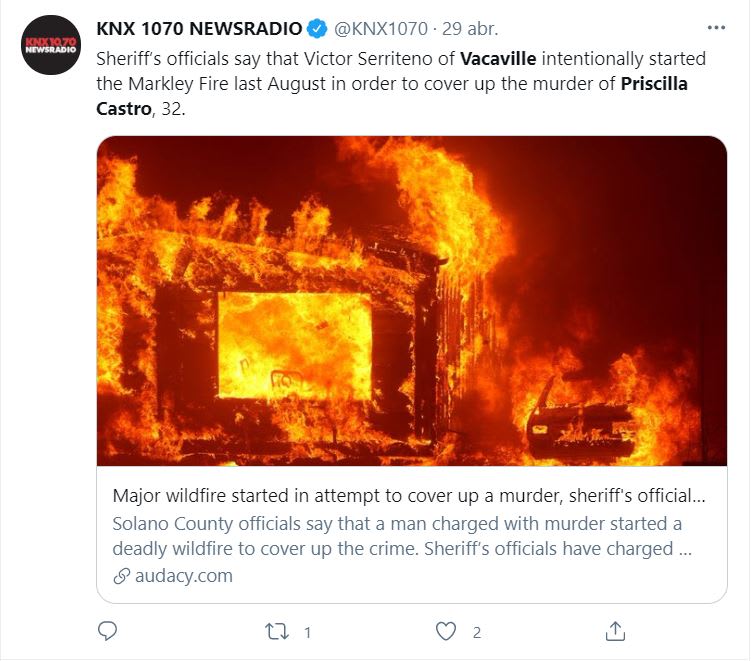Retweet the KNX 1070 post
Screen dimensions: 751x661
[x=277, y=632]
